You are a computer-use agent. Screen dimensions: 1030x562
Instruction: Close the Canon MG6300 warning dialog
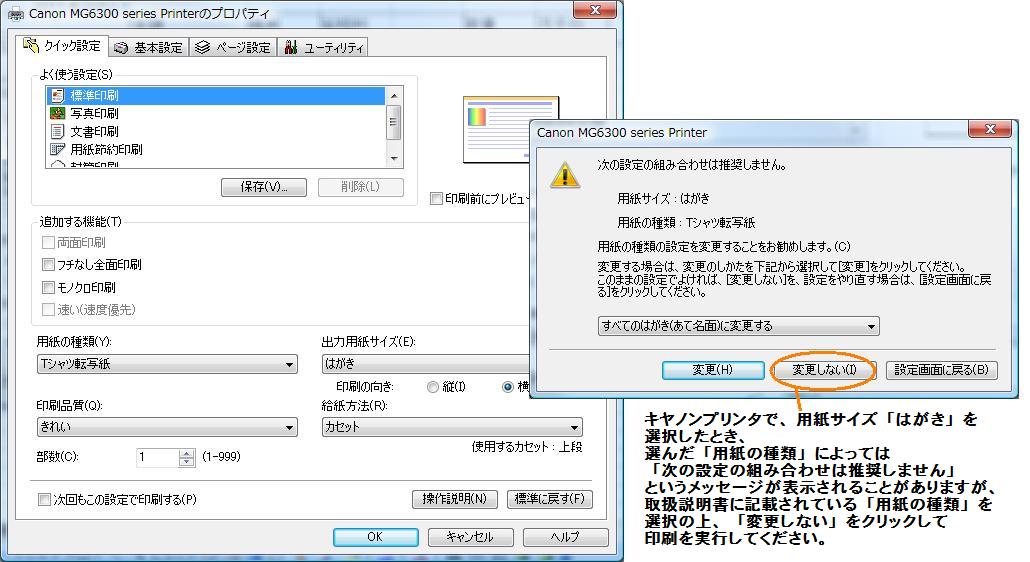coord(990,129)
